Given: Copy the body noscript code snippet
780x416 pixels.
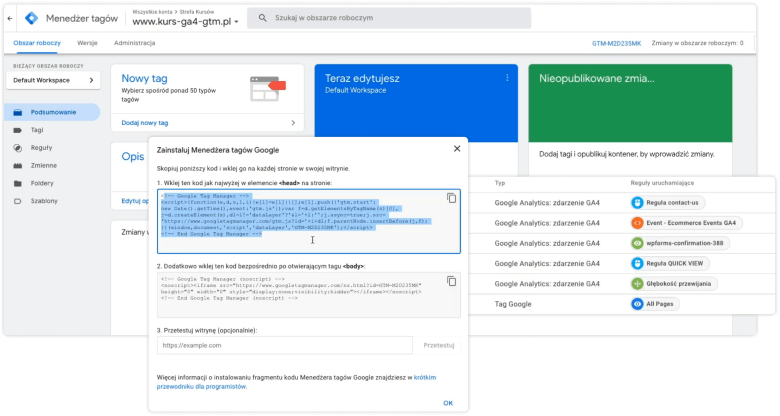Looking at the screenshot, I should click(x=451, y=282).
